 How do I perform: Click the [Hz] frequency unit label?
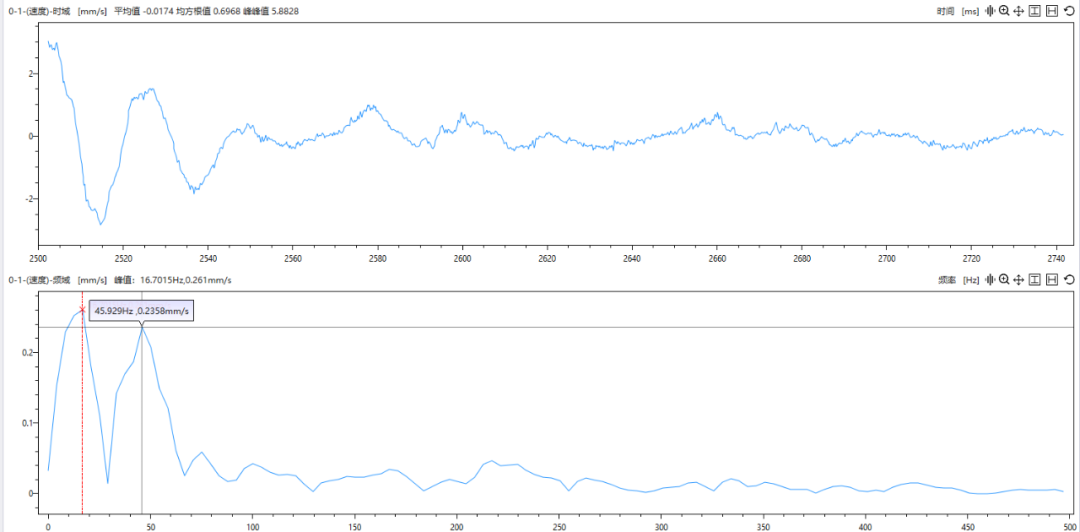(970, 280)
